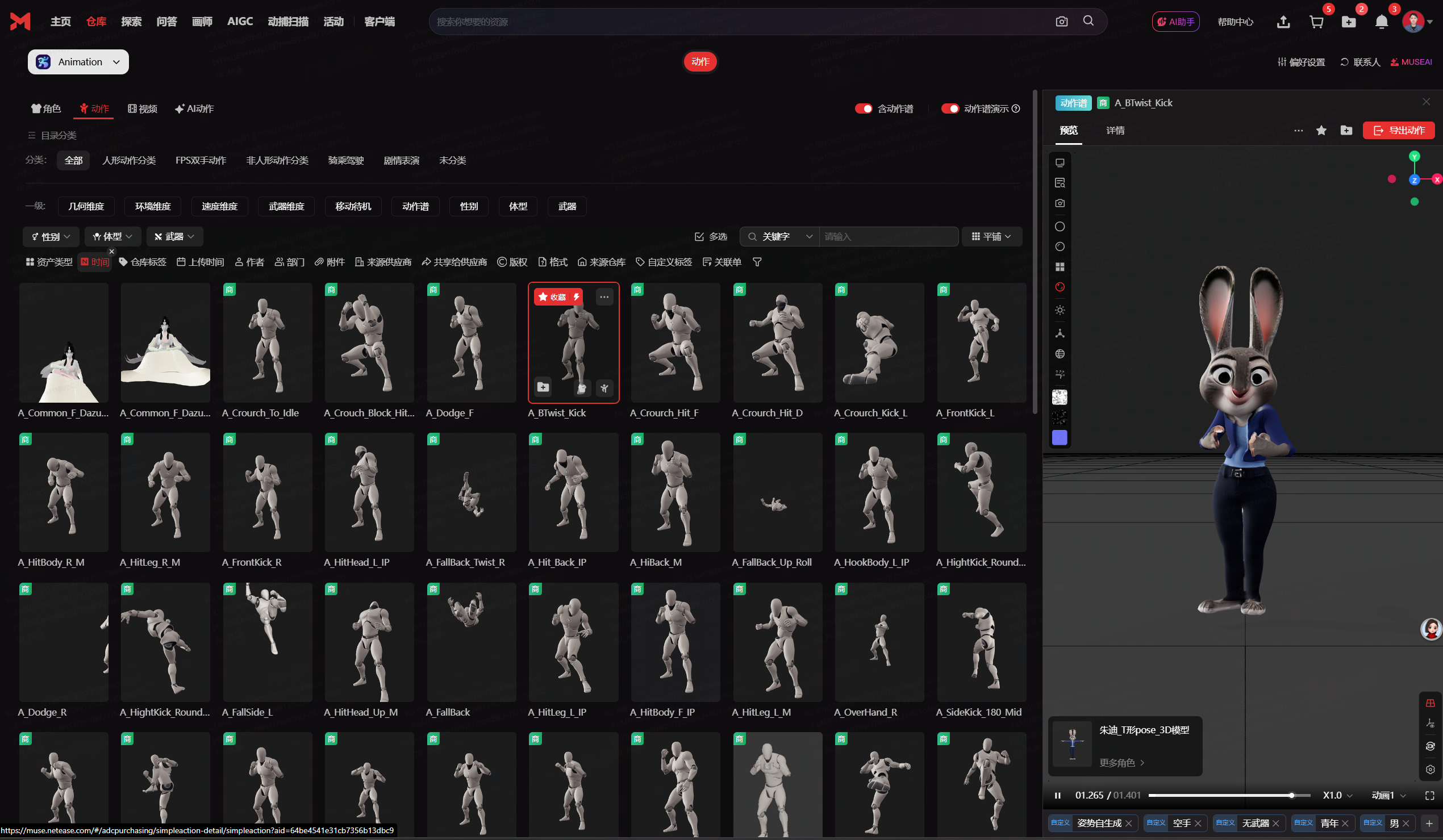The height and width of the screenshot is (840, 1443).
Task: Open the Animation library dropdown
Action: [78, 62]
